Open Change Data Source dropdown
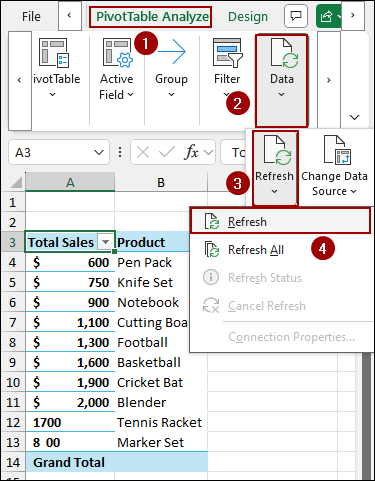The image size is (375, 481). click(x=334, y=168)
